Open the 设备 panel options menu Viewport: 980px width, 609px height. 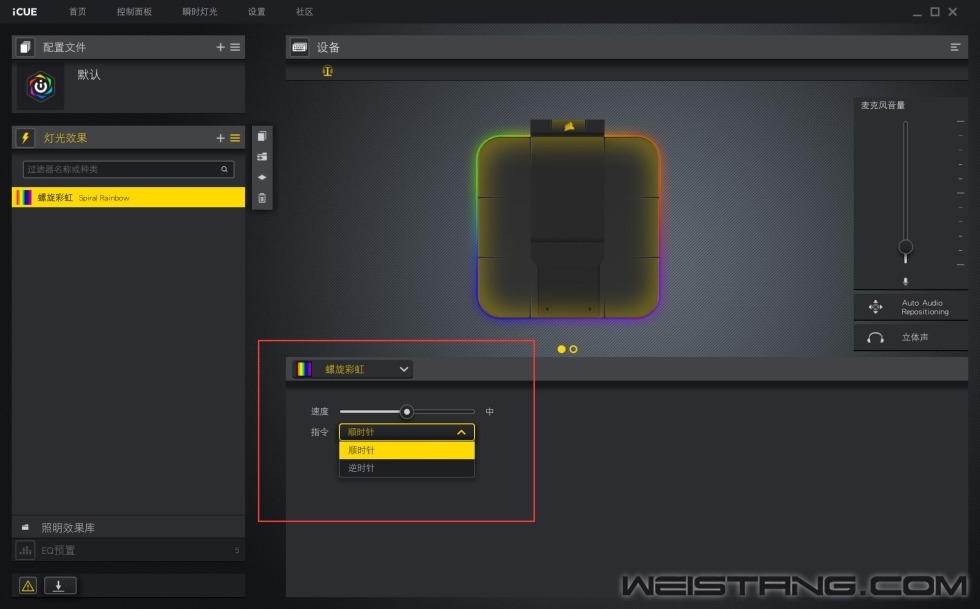[x=955, y=47]
